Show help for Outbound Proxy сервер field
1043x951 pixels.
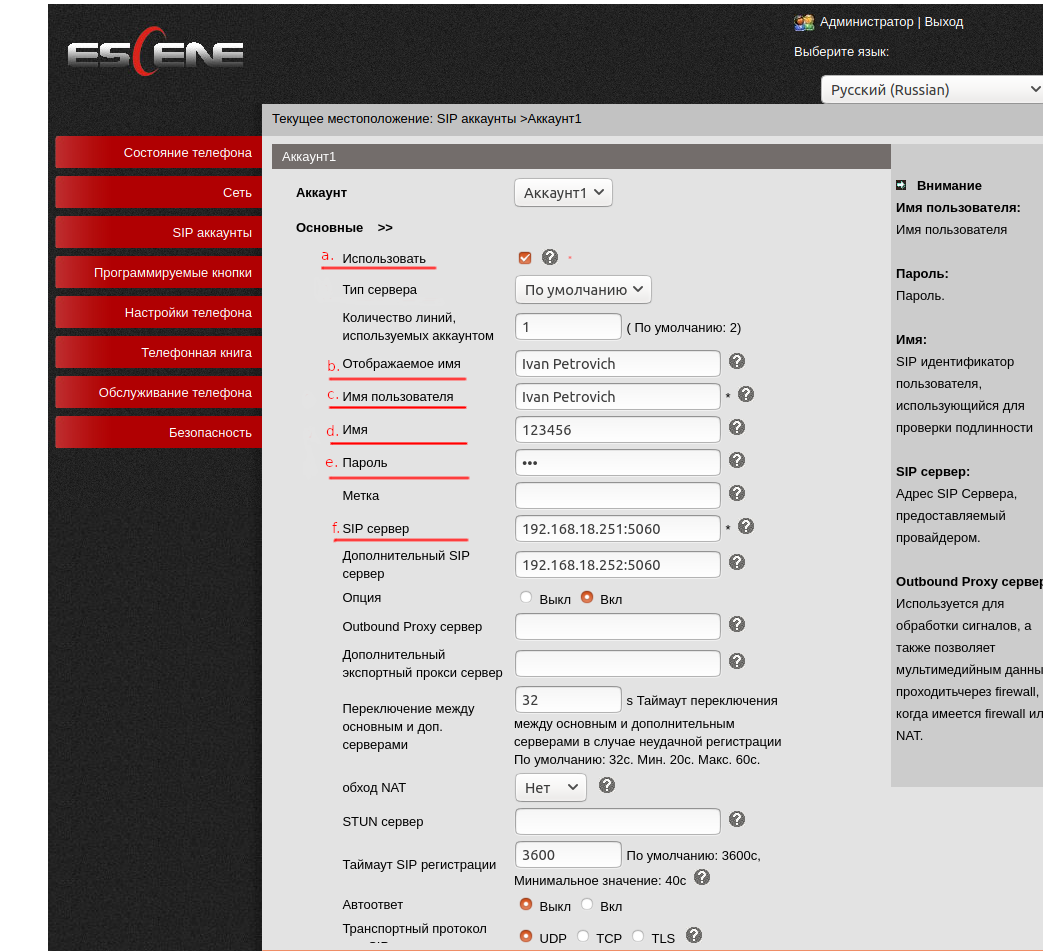[736, 624]
